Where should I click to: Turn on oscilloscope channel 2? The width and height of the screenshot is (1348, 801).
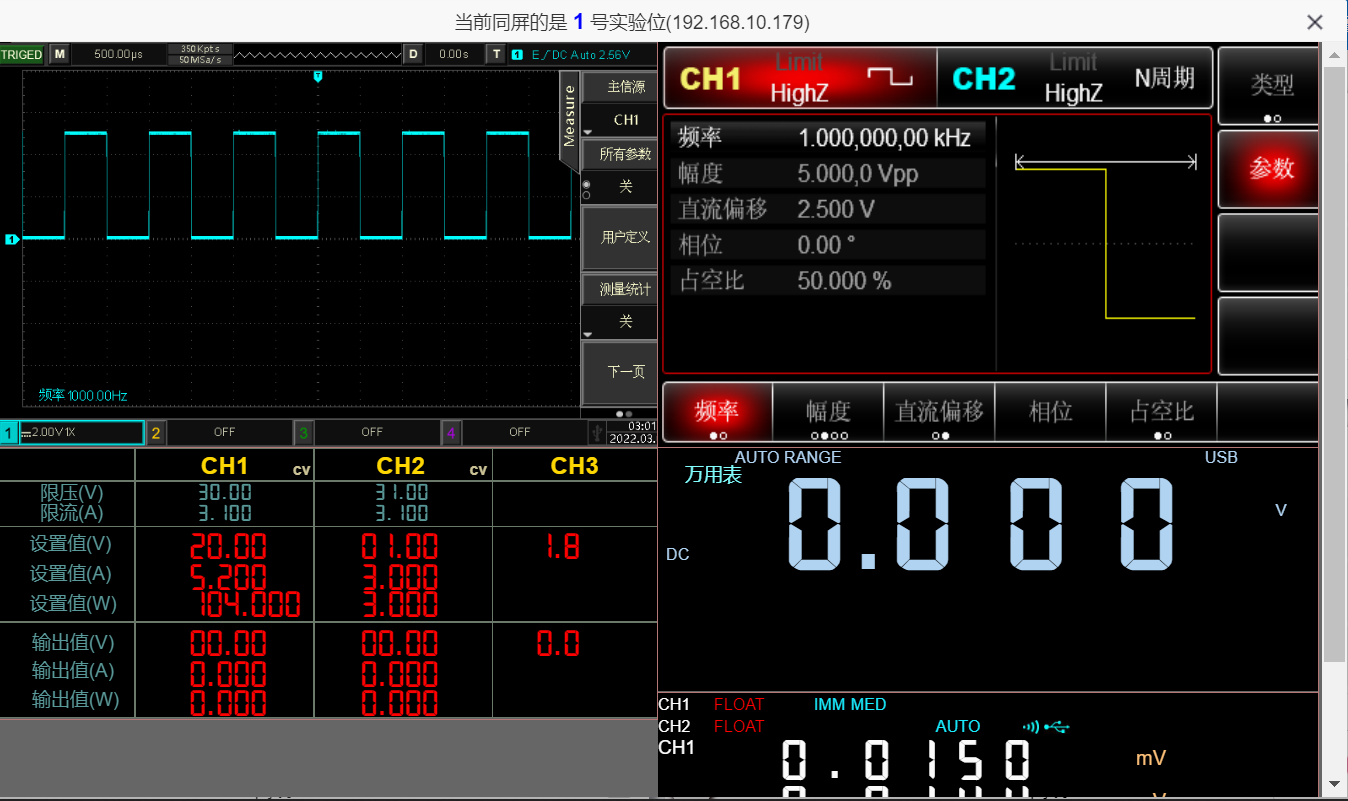[221, 432]
